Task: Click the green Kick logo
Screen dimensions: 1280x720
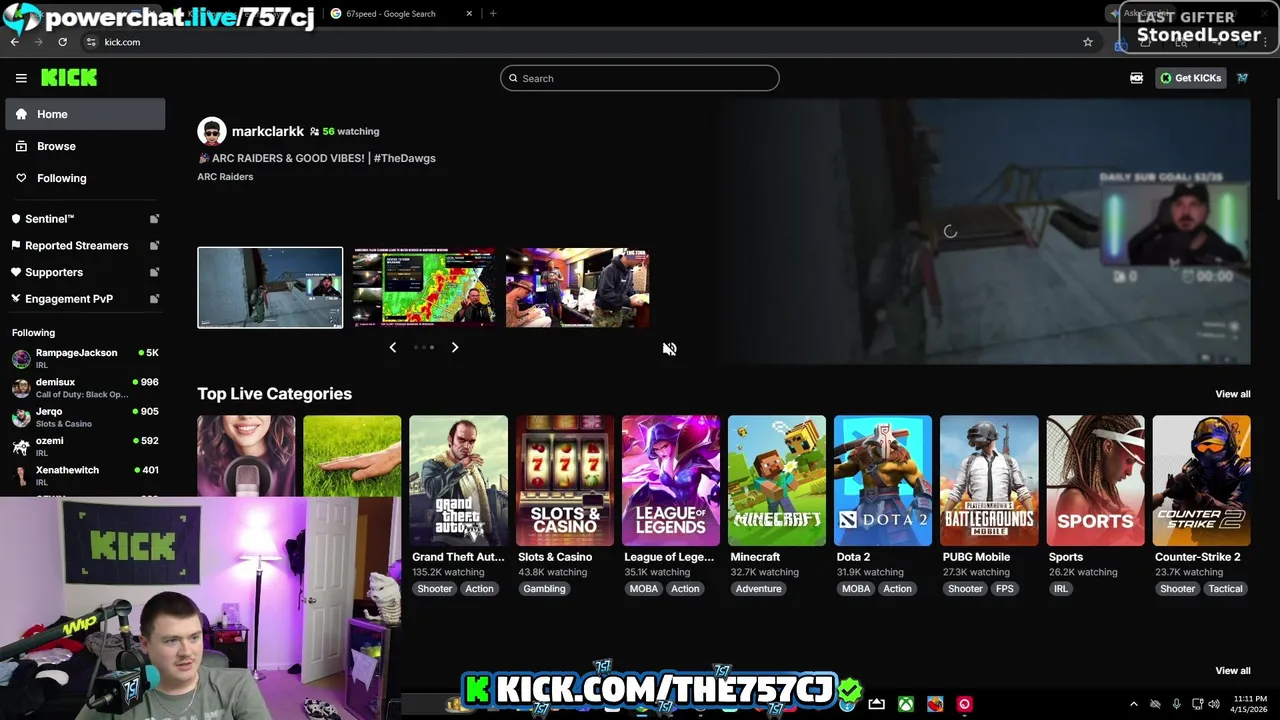Action: [x=69, y=78]
